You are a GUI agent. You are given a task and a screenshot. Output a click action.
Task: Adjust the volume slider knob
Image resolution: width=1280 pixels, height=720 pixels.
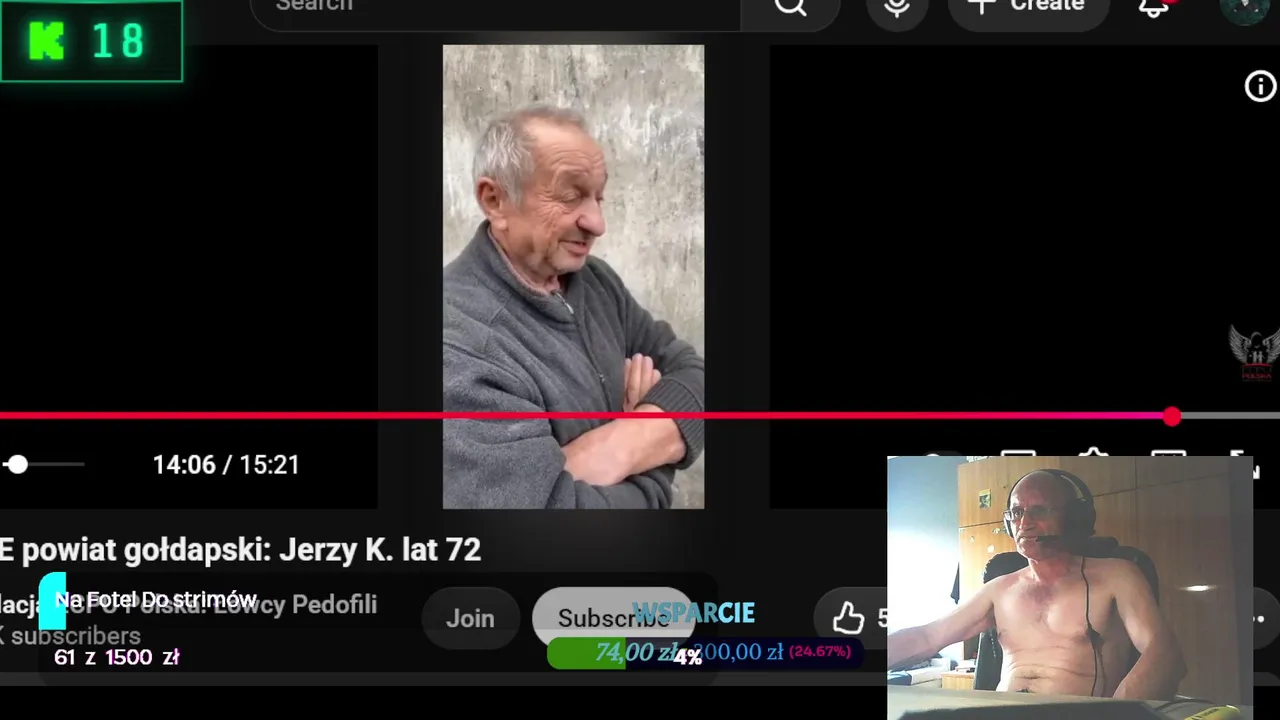coord(17,464)
